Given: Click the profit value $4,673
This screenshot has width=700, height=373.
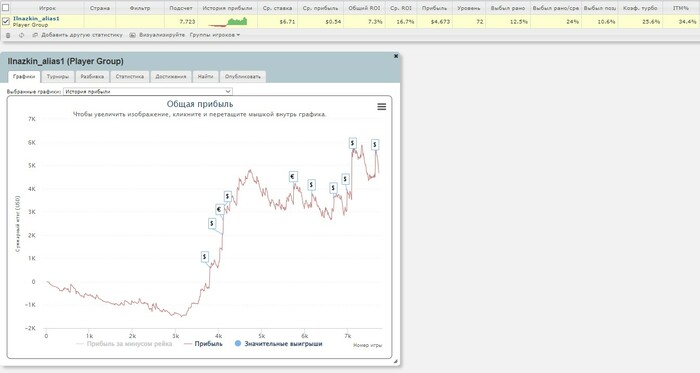Looking at the screenshot, I should pos(441,21).
